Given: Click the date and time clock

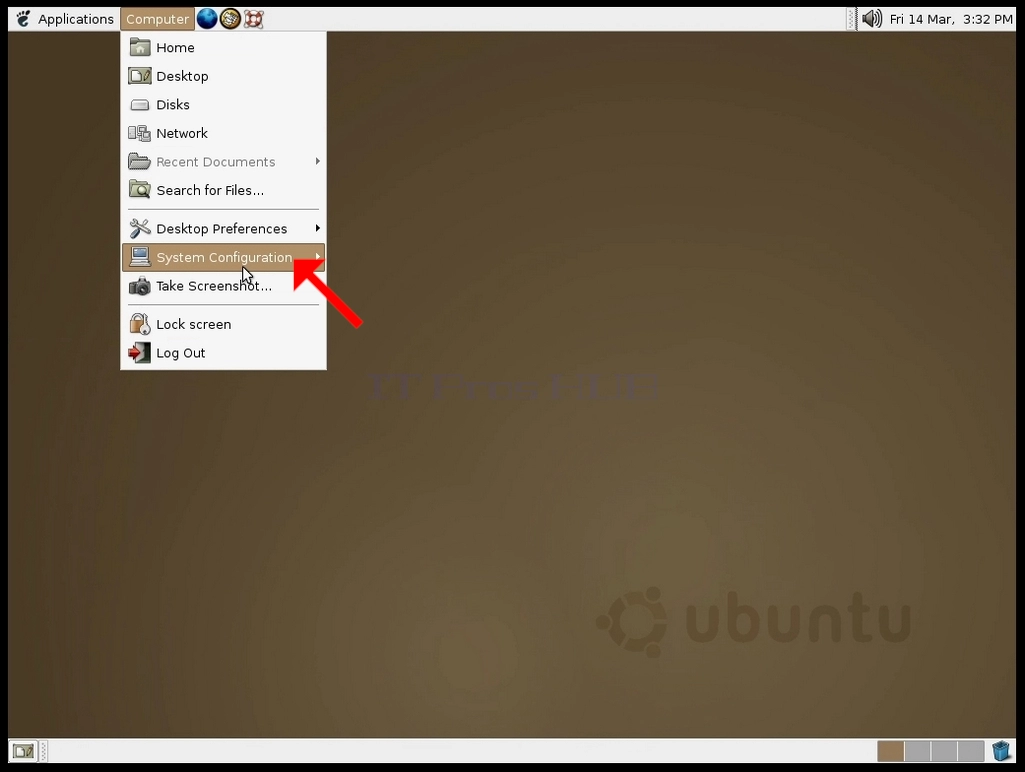Looking at the screenshot, I should (x=950, y=19).
